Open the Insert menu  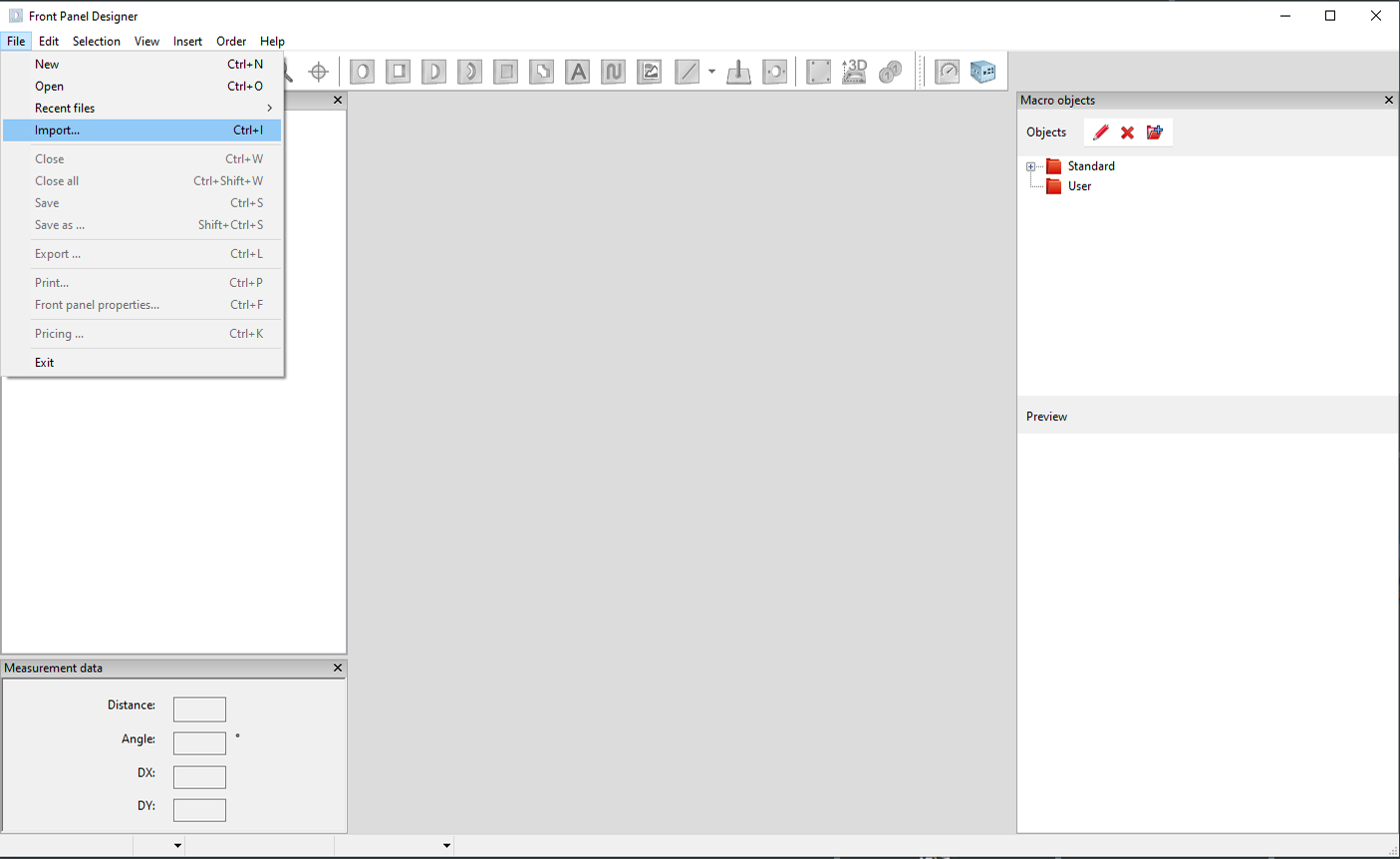tap(187, 41)
